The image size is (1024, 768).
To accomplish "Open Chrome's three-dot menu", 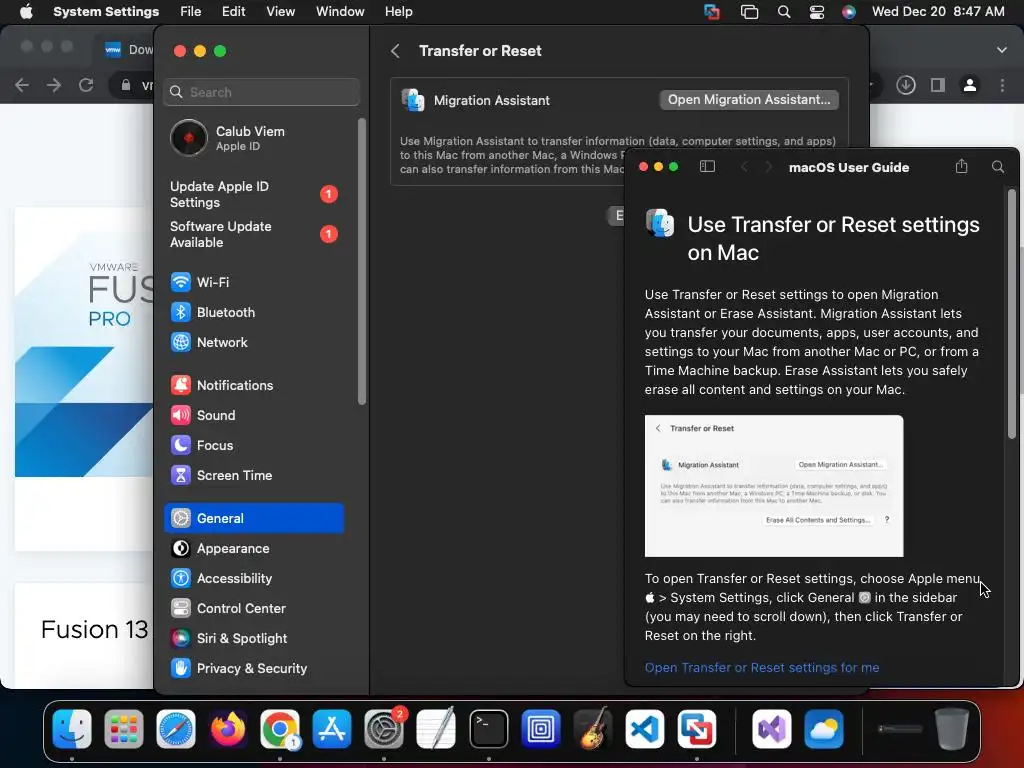I will pyautogui.click(x=1002, y=85).
